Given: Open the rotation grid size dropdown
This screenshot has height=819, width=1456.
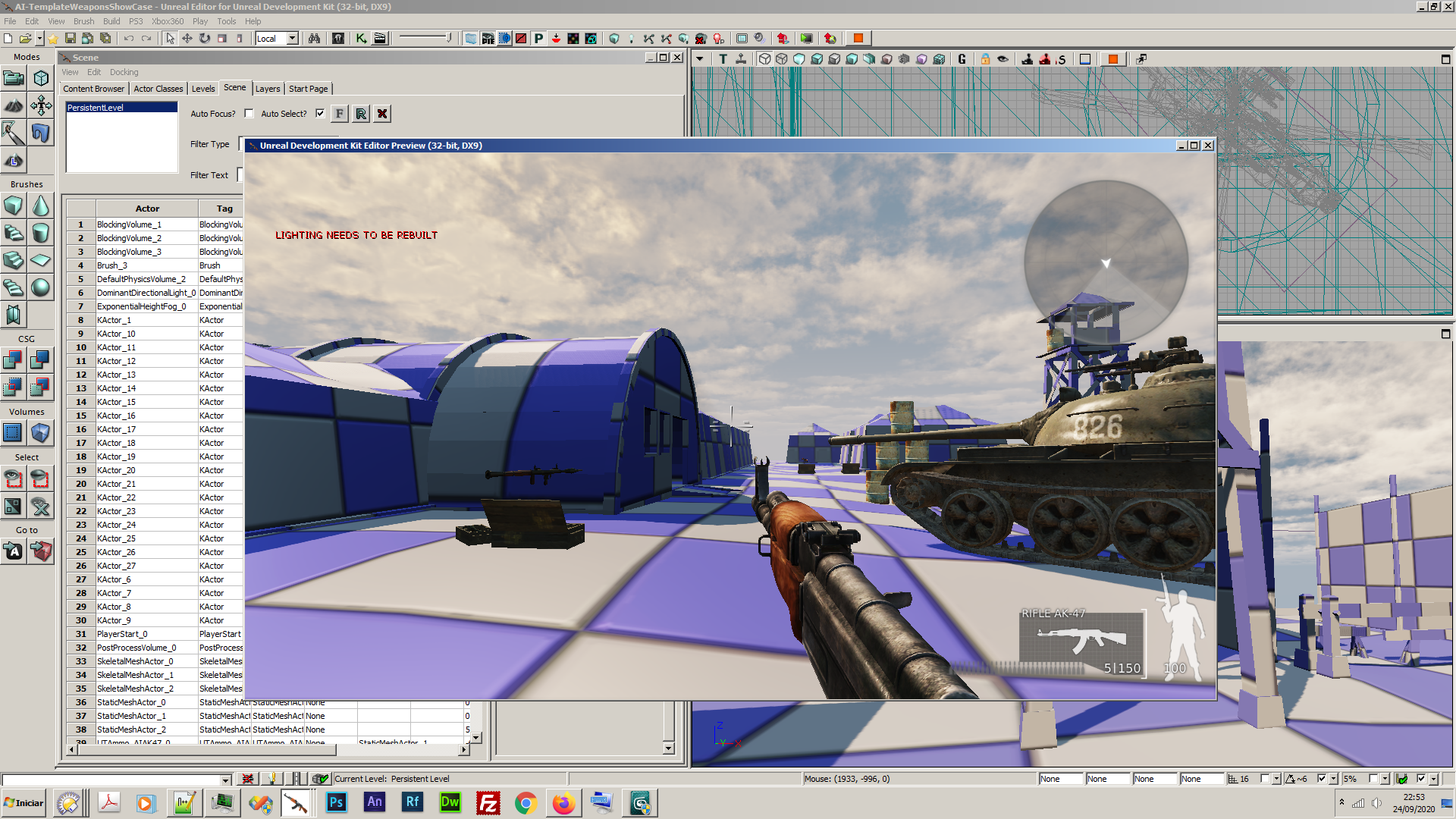Looking at the screenshot, I should pyautogui.click(x=1333, y=779).
